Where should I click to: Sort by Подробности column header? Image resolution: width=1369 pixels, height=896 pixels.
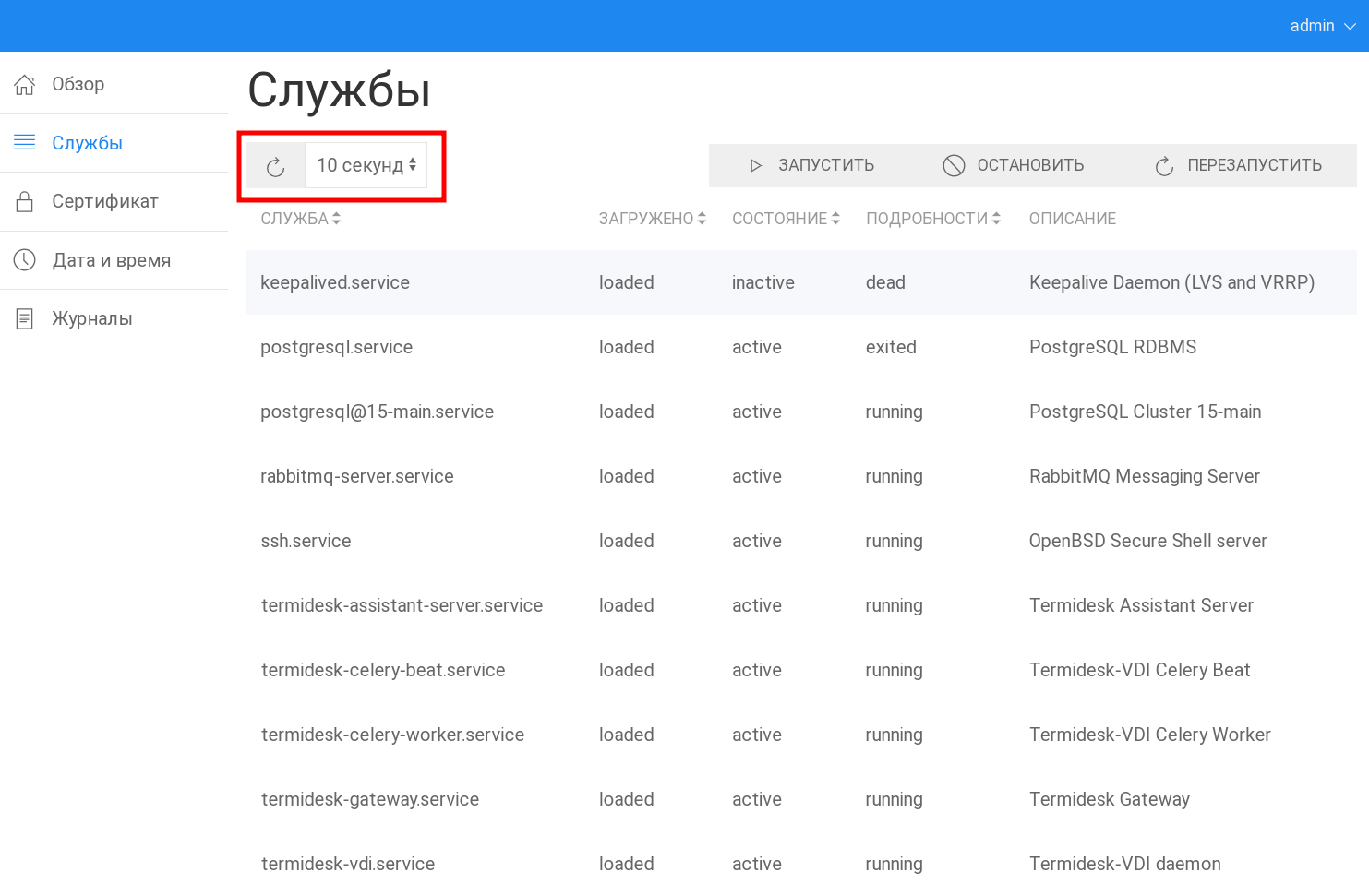point(932,219)
